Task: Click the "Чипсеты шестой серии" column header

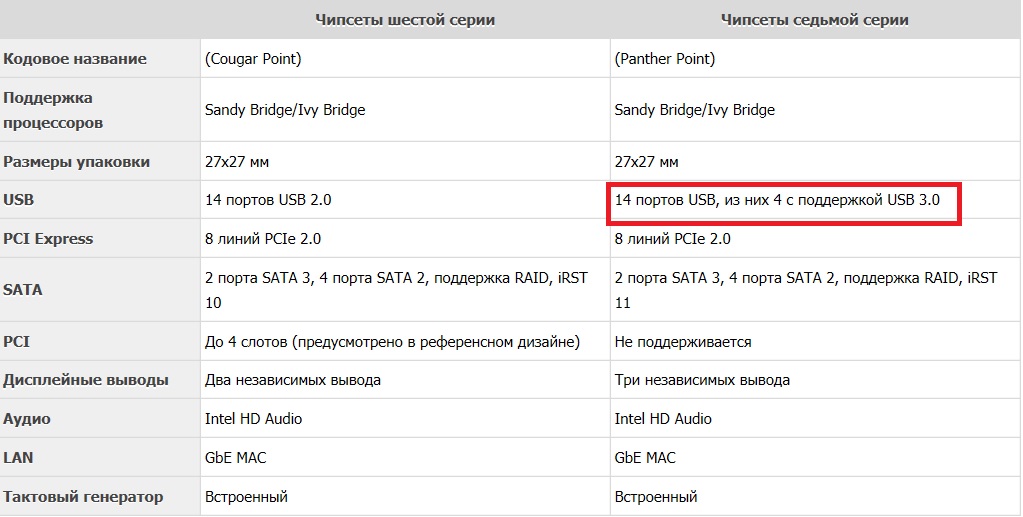Action: pos(405,20)
